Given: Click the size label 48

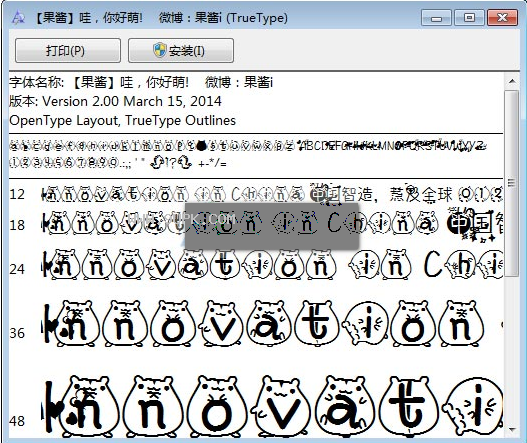Looking at the screenshot, I should (17, 421).
